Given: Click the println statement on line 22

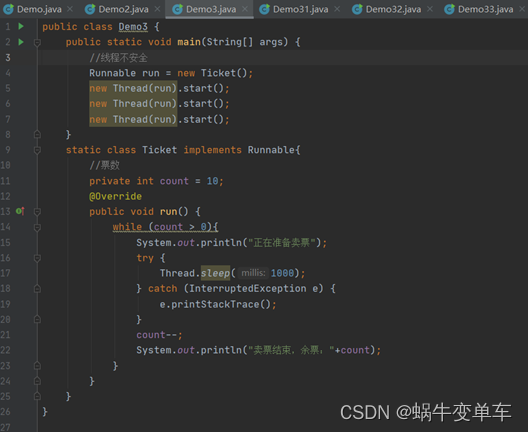Looking at the screenshot, I should pos(259,350).
